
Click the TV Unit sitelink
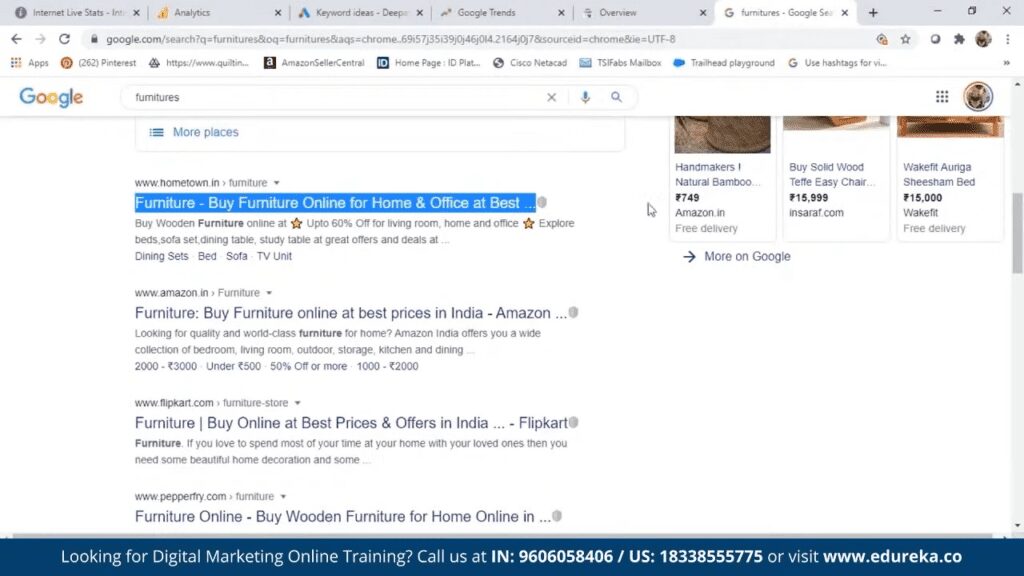point(274,256)
